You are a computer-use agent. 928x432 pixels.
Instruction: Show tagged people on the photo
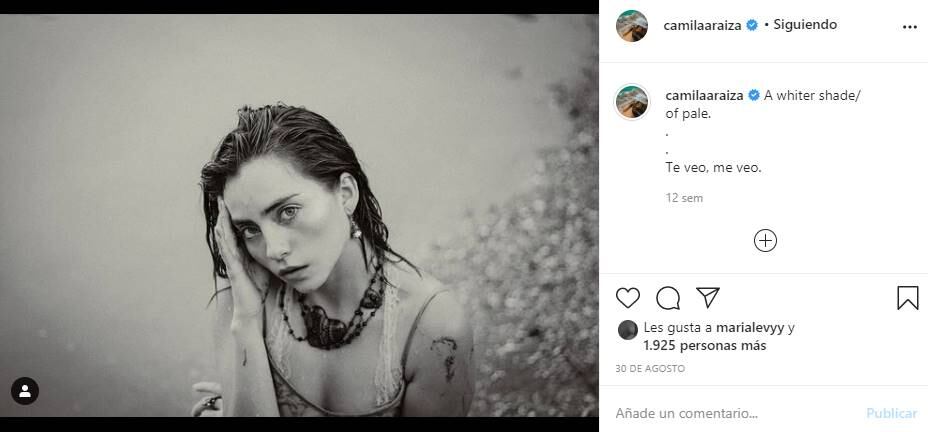click(x=25, y=391)
